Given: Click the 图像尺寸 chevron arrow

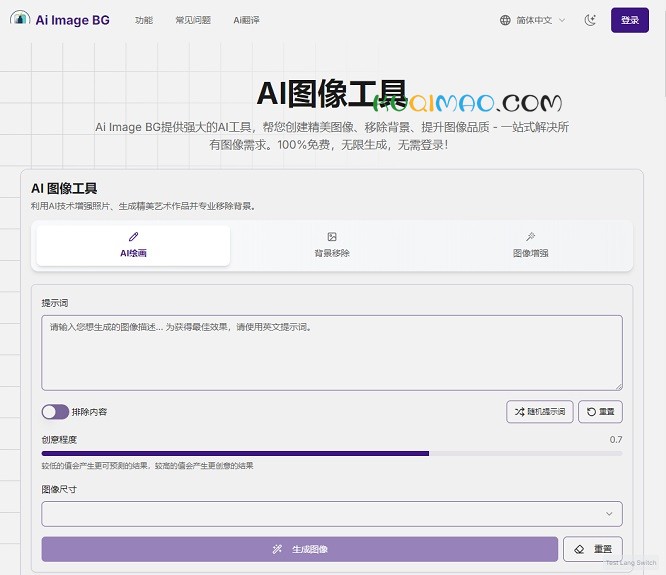Looking at the screenshot, I should click(x=609, y=514).
